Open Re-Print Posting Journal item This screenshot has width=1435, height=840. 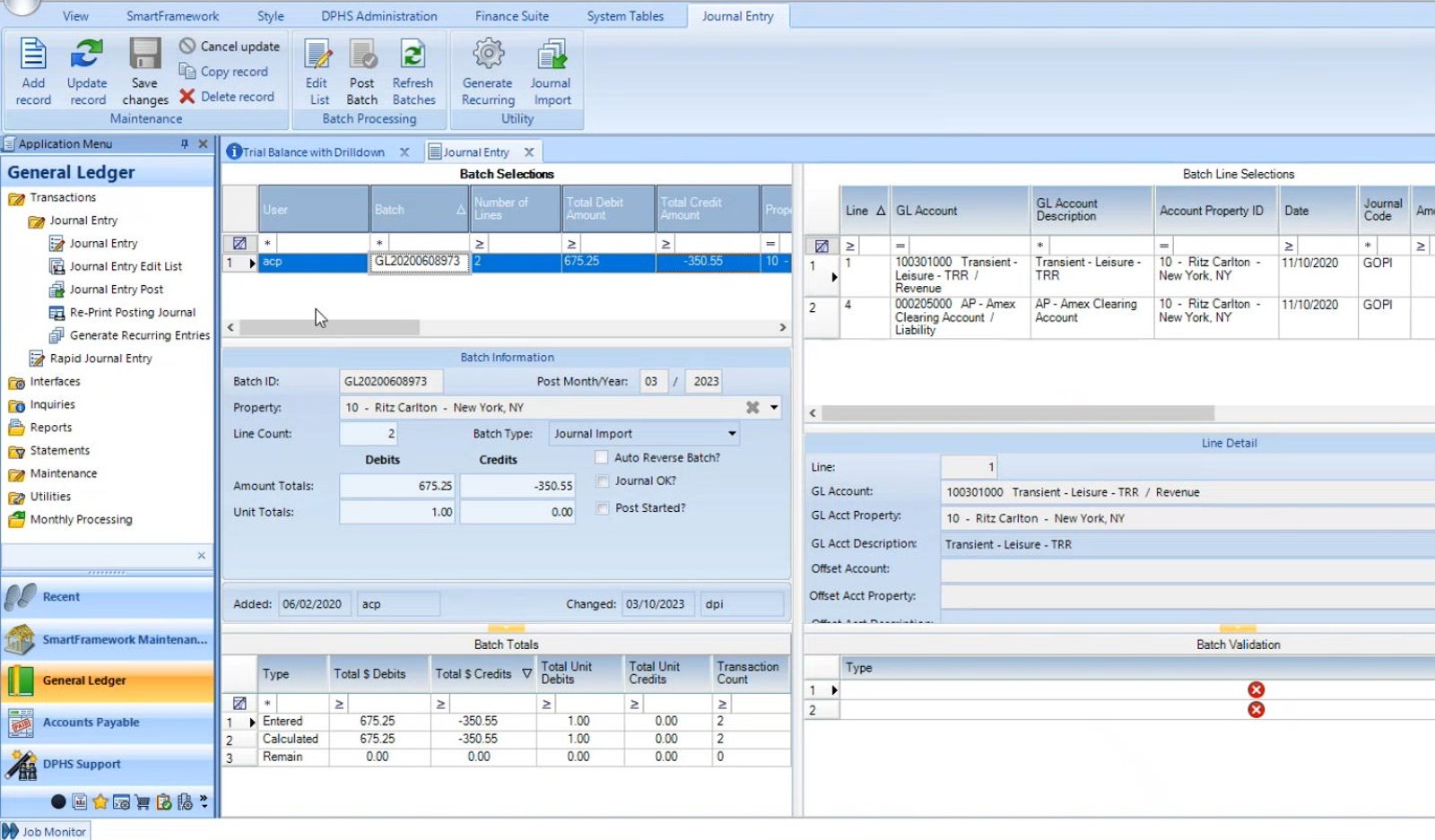(133, 312)
